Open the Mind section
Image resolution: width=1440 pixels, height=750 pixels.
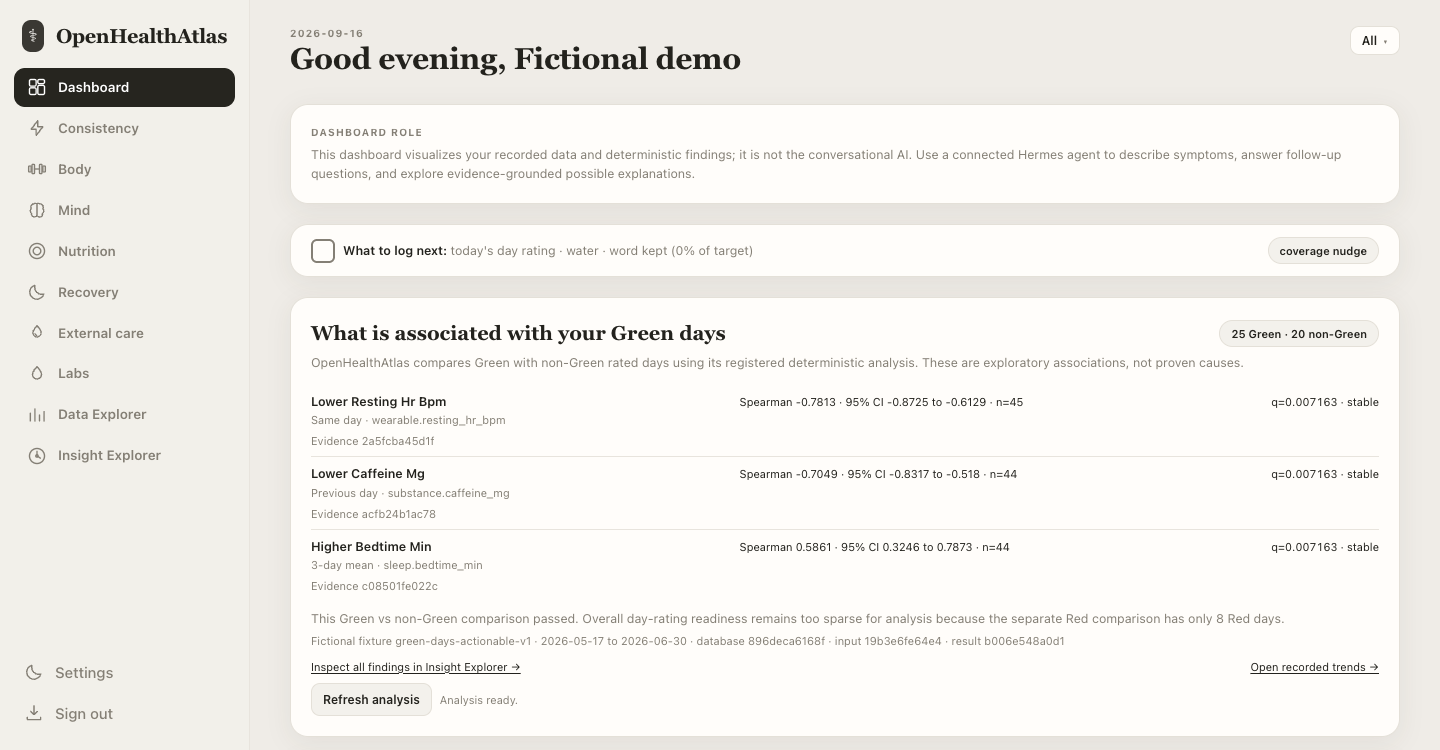pos(124,210)
